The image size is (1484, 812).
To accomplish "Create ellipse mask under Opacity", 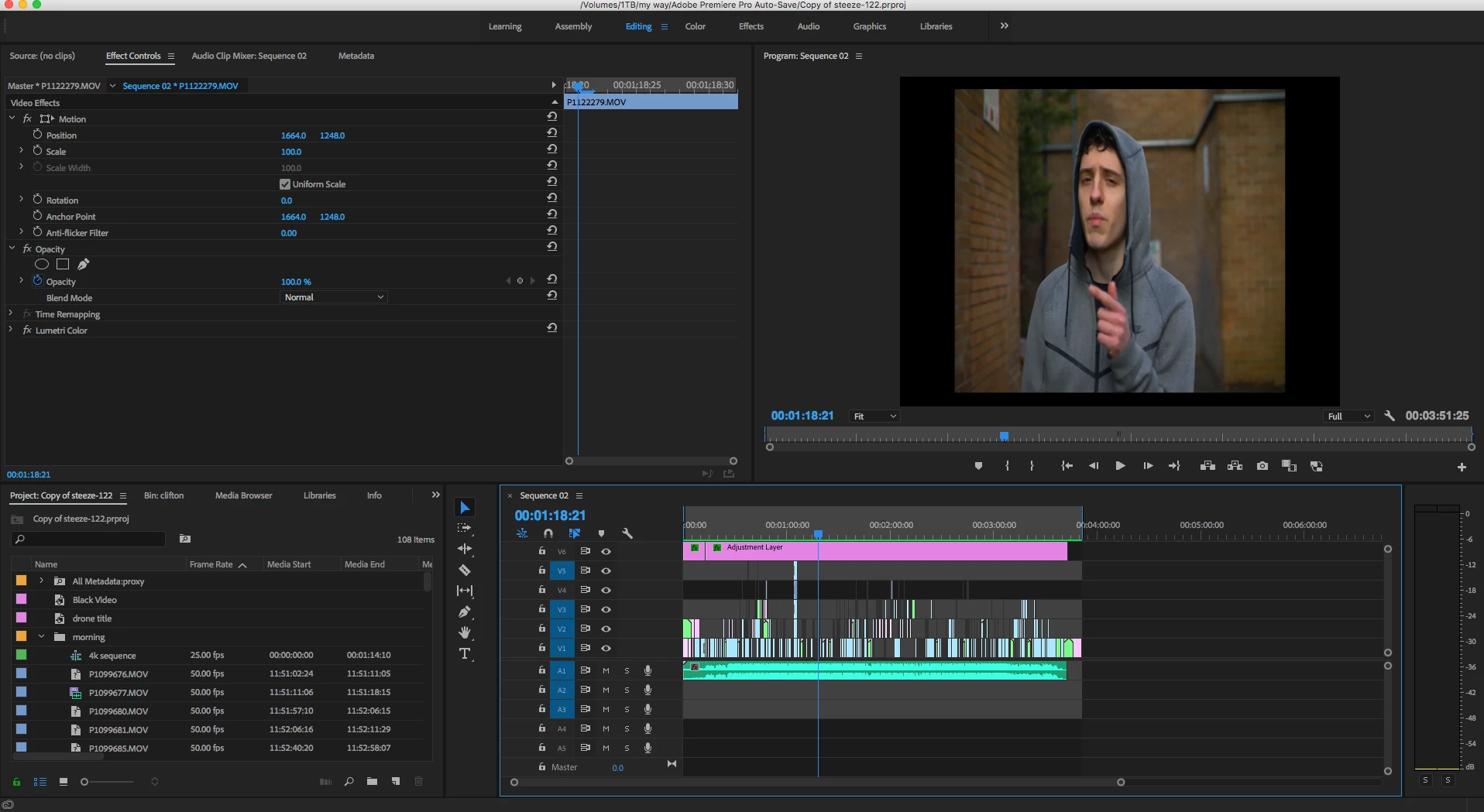I will pyautogui.click(x=42, y=265).
